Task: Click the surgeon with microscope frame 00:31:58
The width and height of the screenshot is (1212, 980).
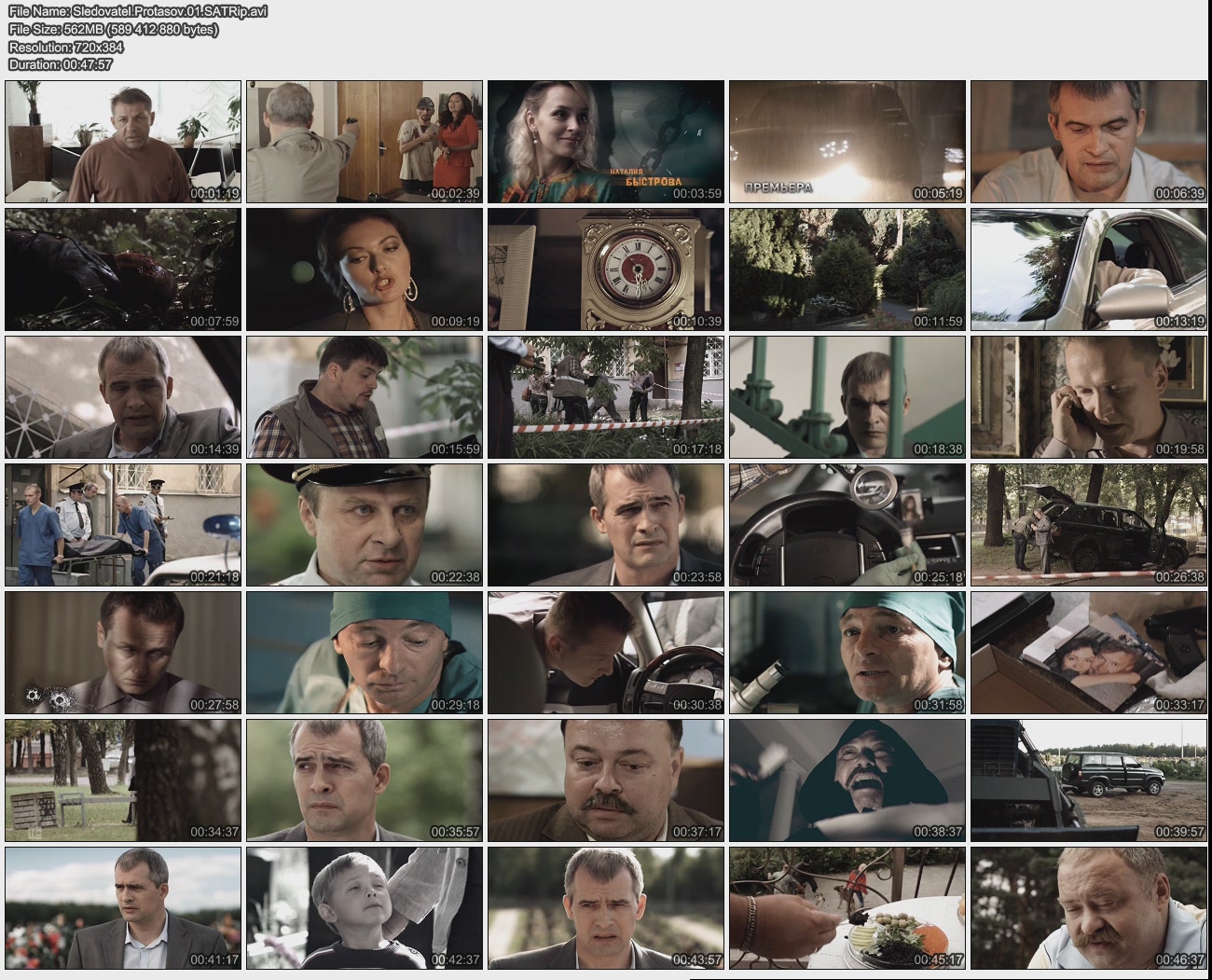Action: pyautogui.click(x=847, y=653)
